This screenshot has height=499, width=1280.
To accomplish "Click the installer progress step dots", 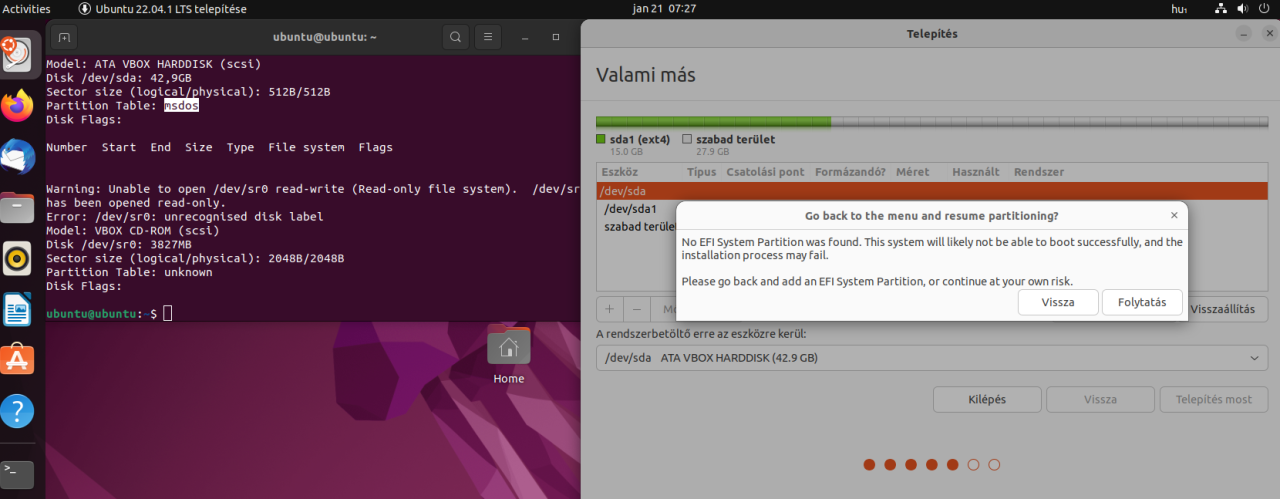I will (931, 464).
